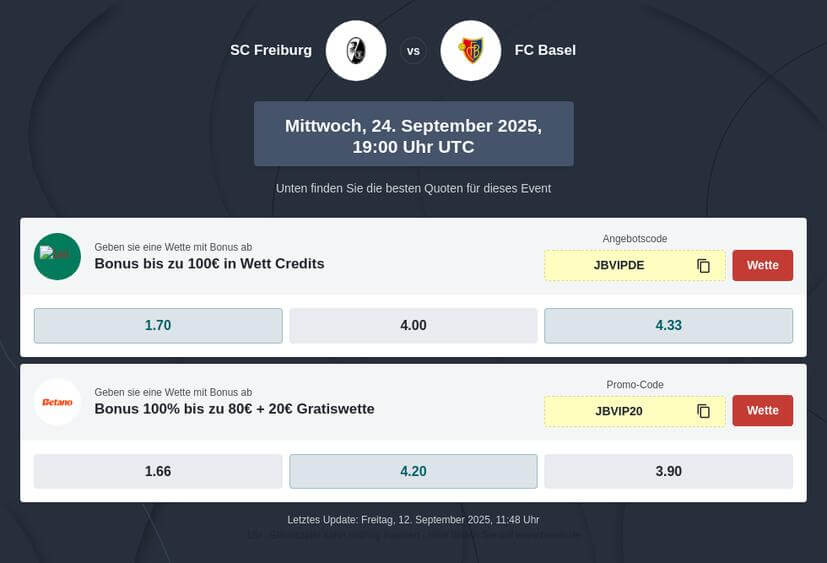Open the 100€ Wett Credits bonus offer
827x563 pixels.
(209, 264)
